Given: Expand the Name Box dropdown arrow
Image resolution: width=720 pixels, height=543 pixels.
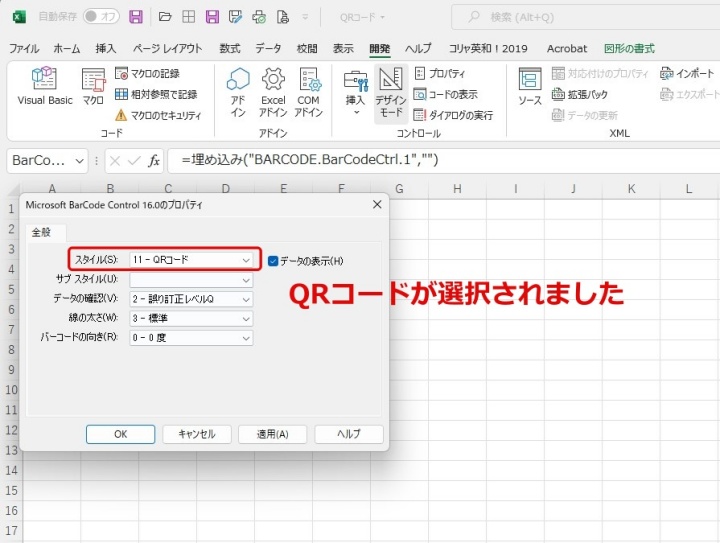Looking at the screenshot, I should click(79, 161).
